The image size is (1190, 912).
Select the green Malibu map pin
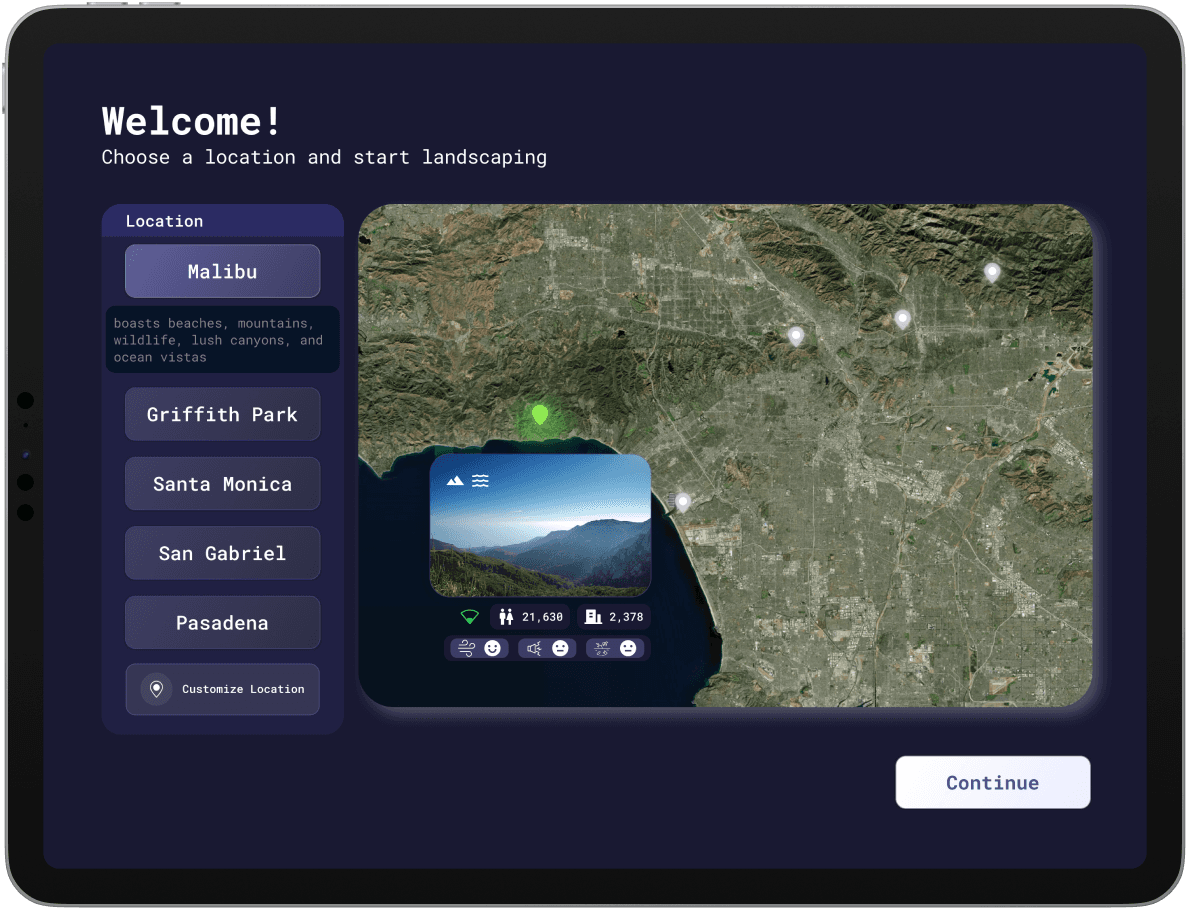click(540, 414)
